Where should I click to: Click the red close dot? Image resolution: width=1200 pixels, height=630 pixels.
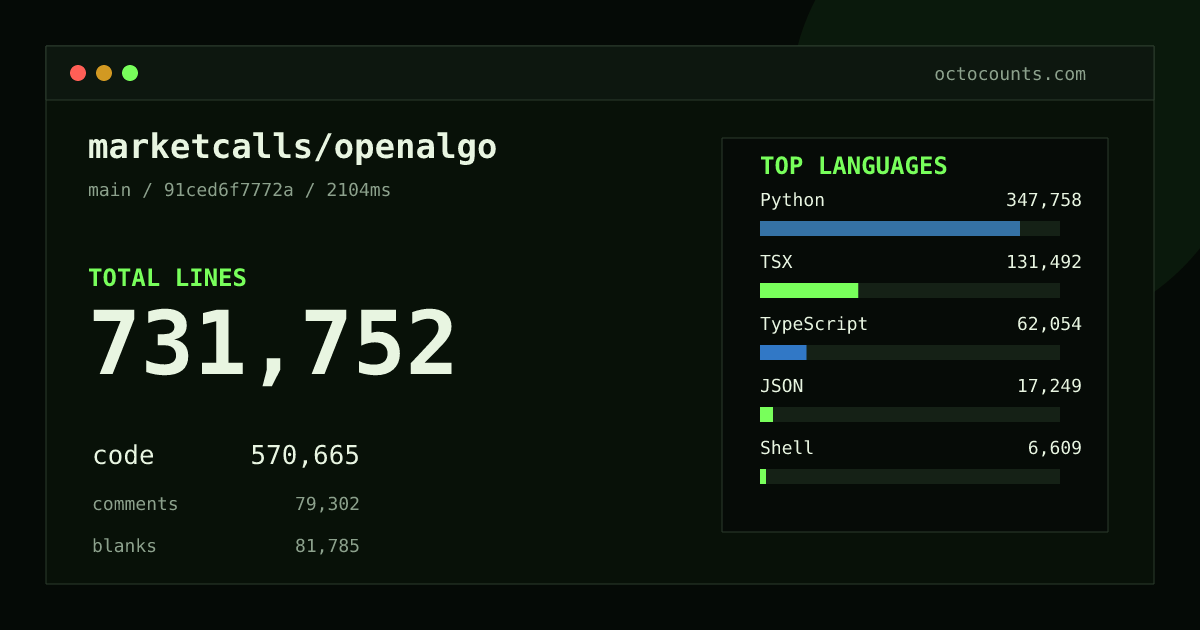pyautogui.click(x=78, y=73)
